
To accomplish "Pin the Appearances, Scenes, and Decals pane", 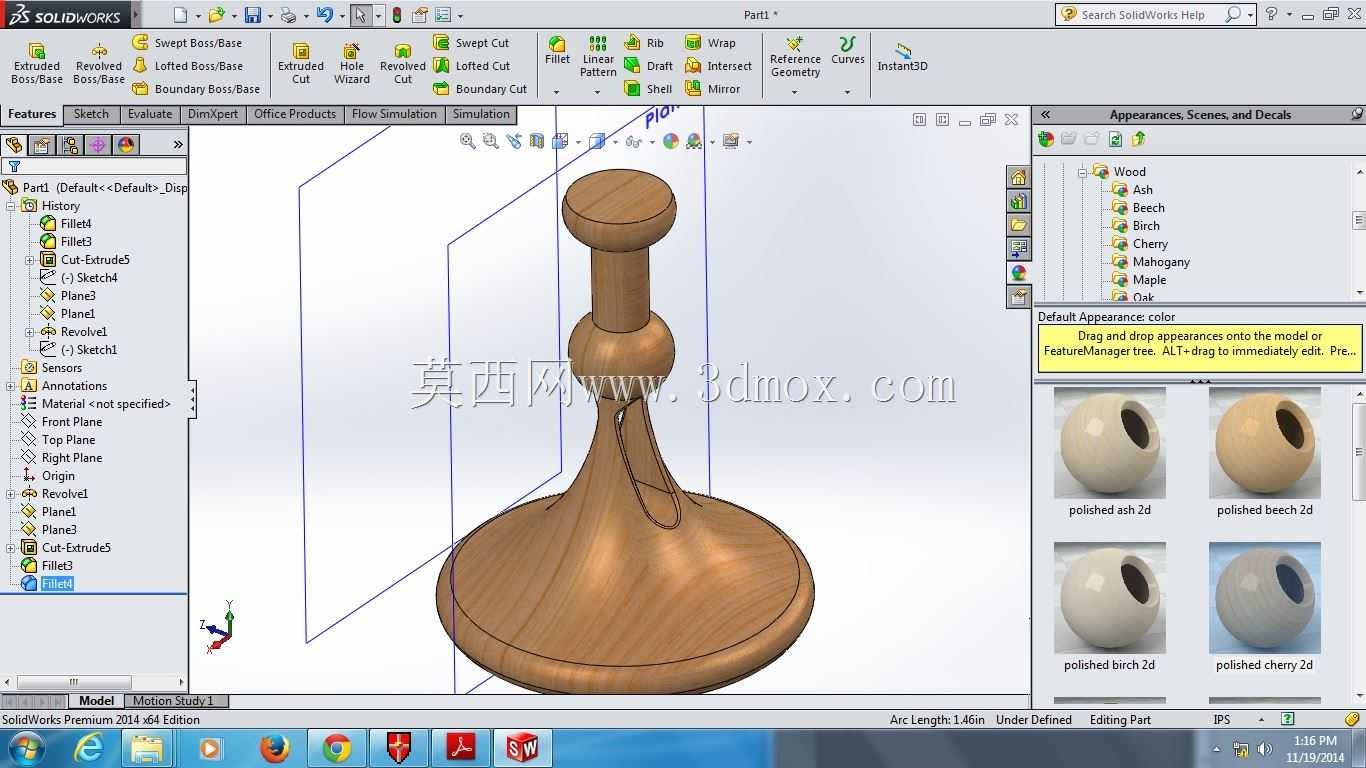I will [x=1357, y=114].
